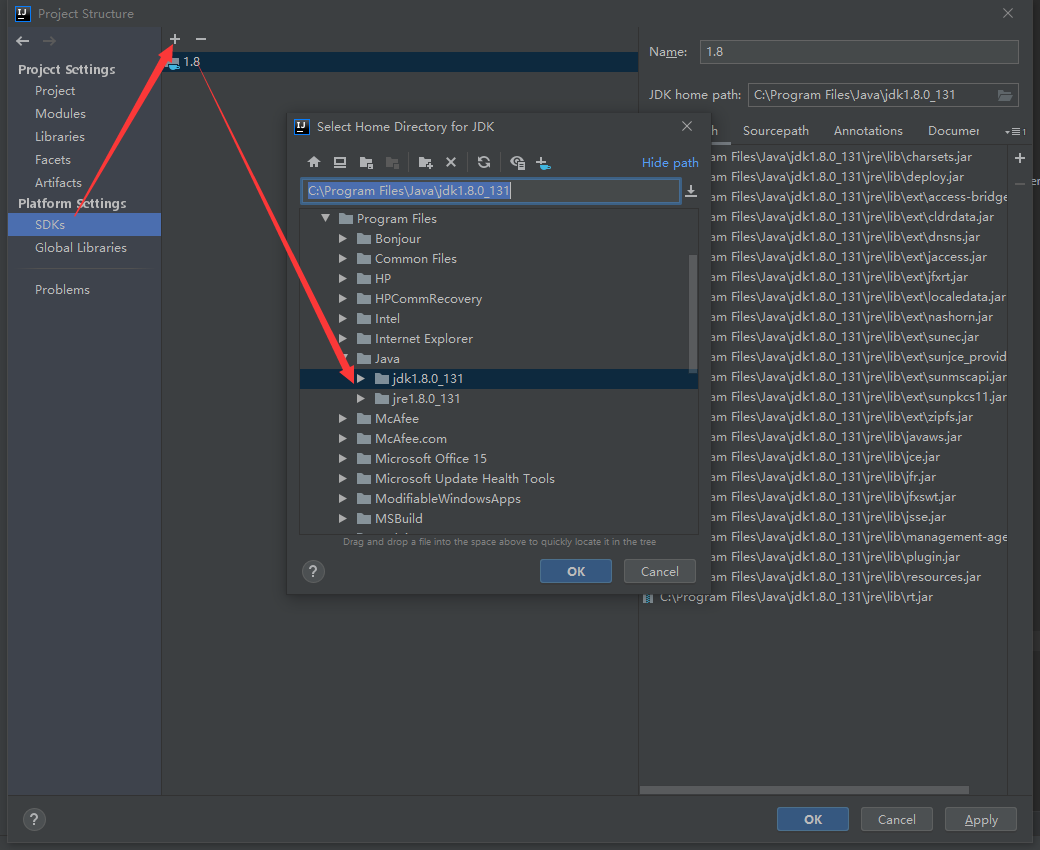Select the rt.jar classpath entry
This screenshot has height=850, width=1040.
pos(796,597)
